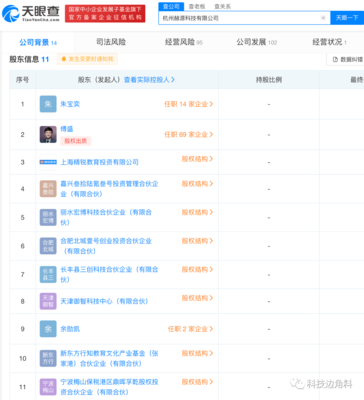
Task: Click the red 国家中小企业发展子基金旗下 banner
Action: 105,13
